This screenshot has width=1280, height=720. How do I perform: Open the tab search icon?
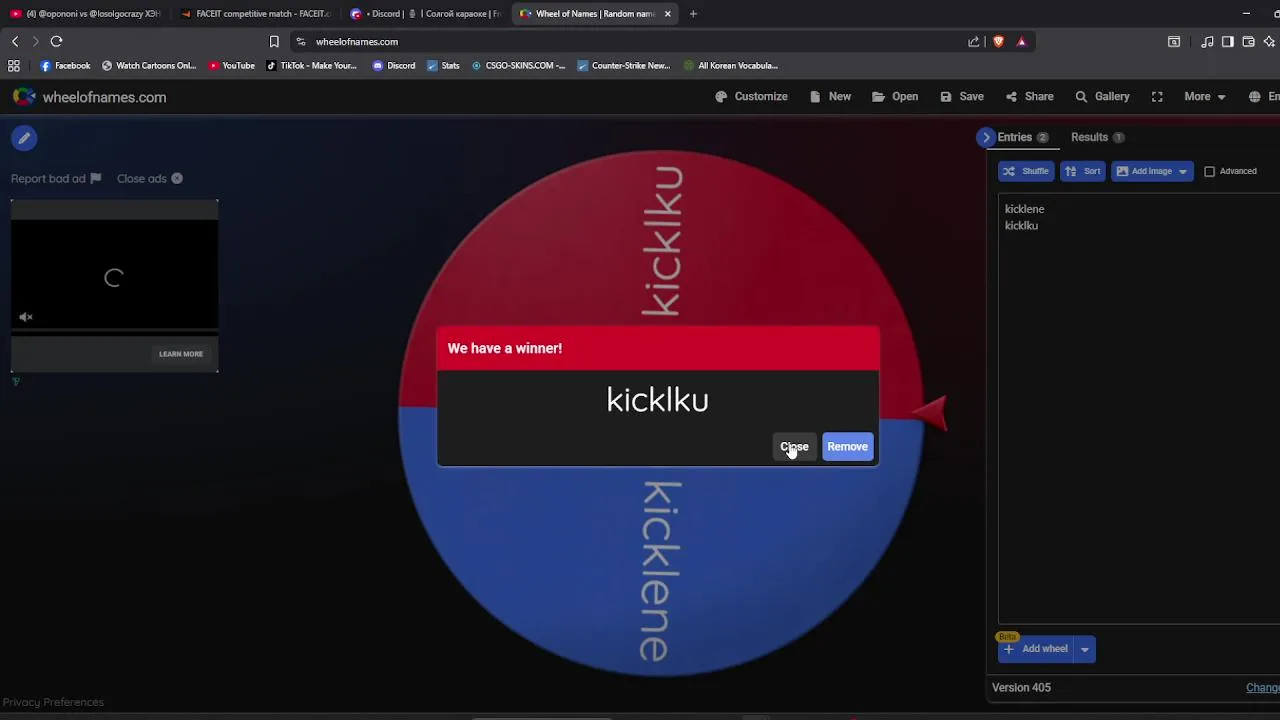pos(1174,41)
